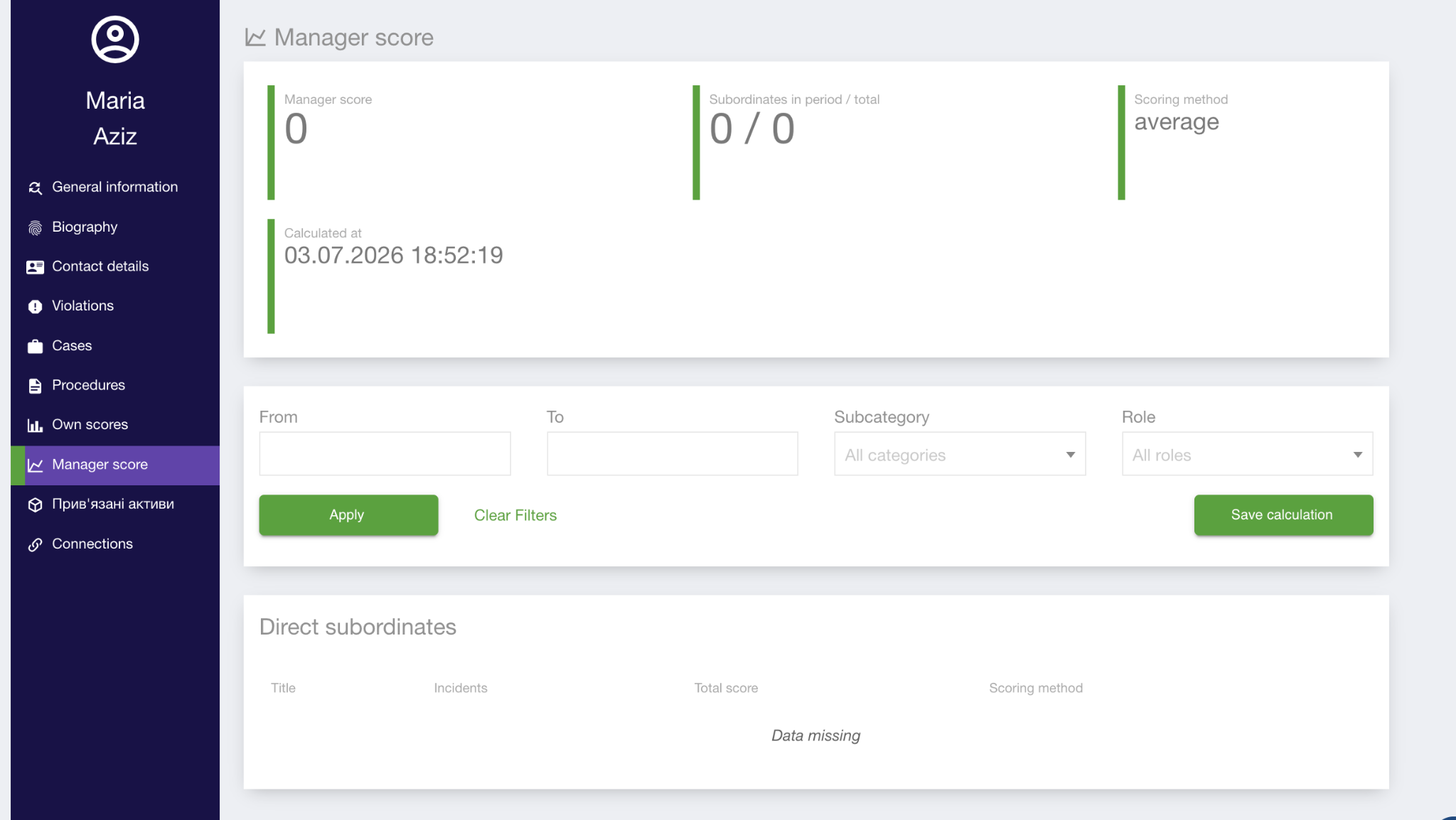Open the Manager score menu item
This screenshot has height=820, width=1456.
pyautogui.click(x=115, y=465)
